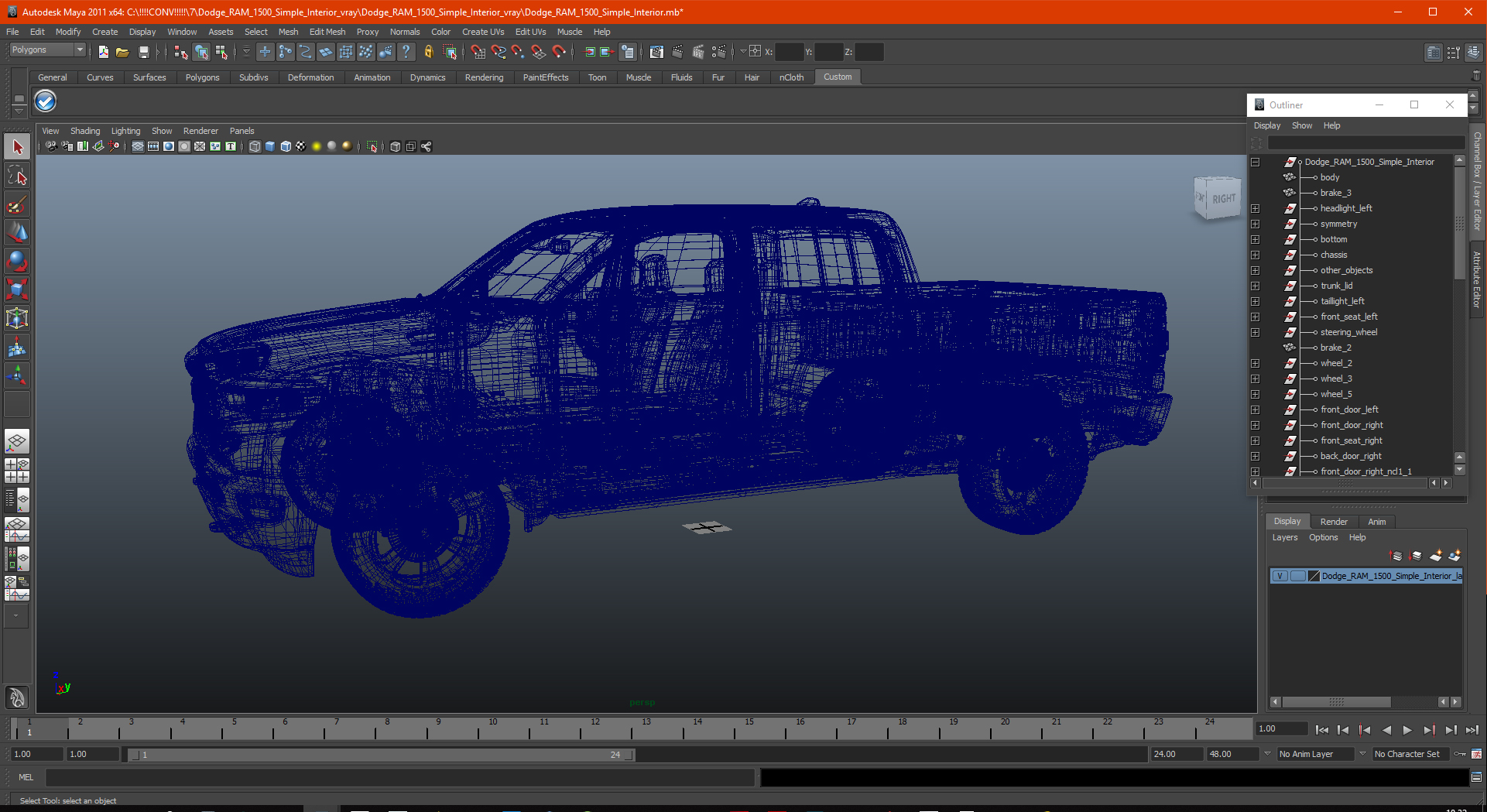This screenshot has height=812, width=1487.
Task: Open the No Anim Layer dropdown
Action: pos(1314,754)
